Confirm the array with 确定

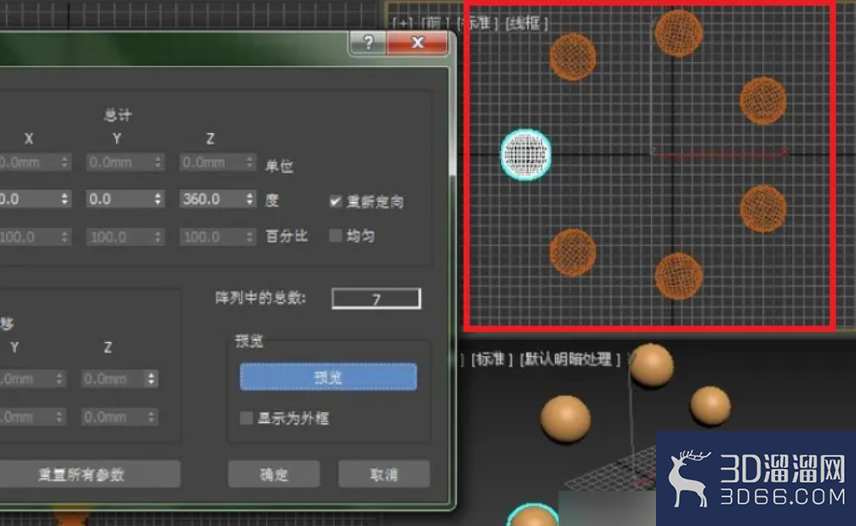274,474
